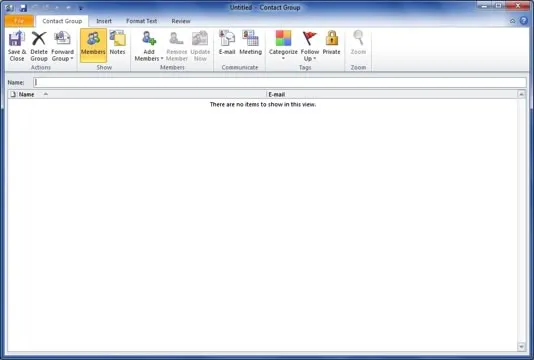Switch to Insert tab
The width and height of the screenshot is (534, 360).
(x=104, y=21)
